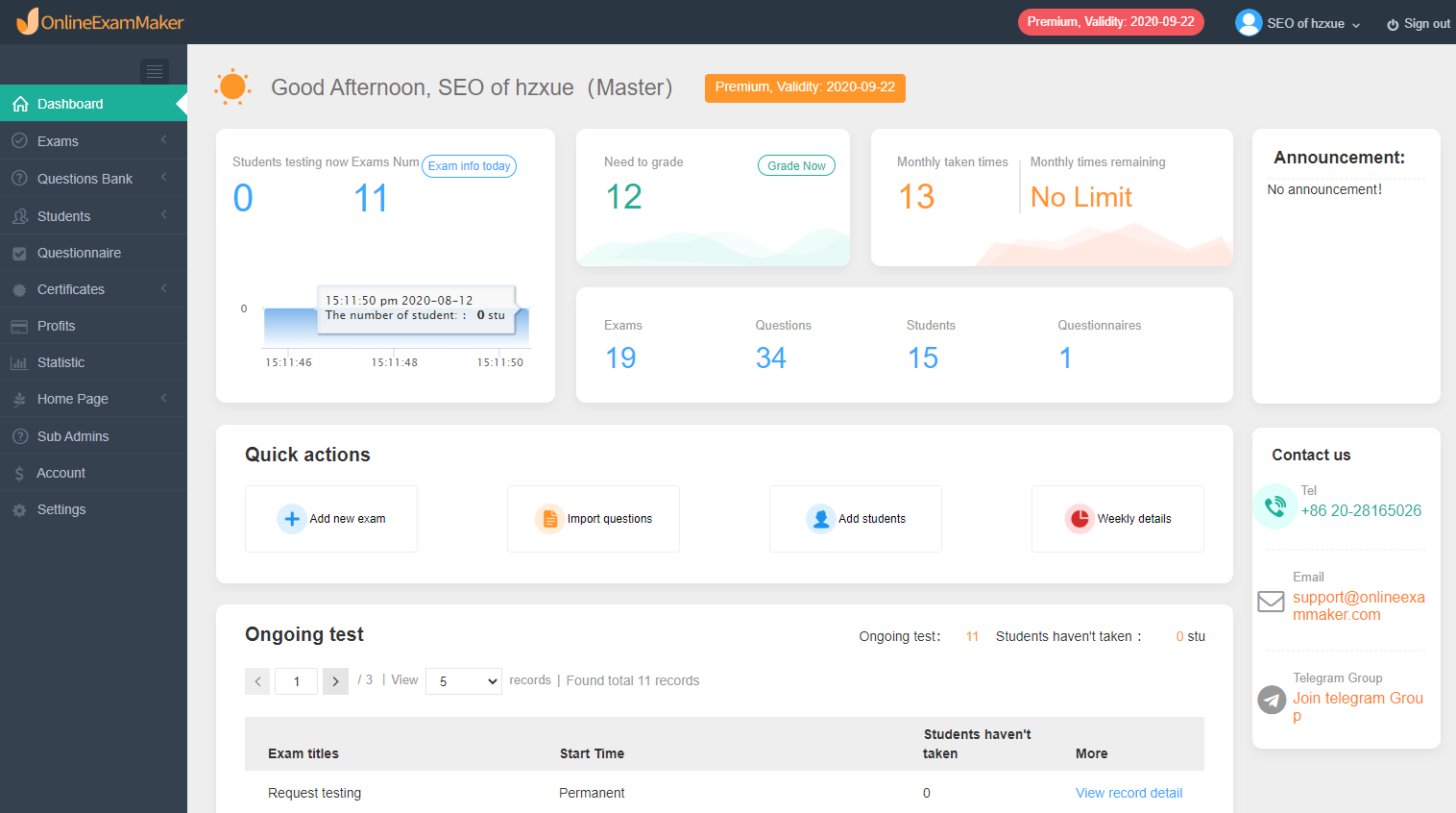
Task: Click the Questions Bank question-mark icon
Action: 19,178
